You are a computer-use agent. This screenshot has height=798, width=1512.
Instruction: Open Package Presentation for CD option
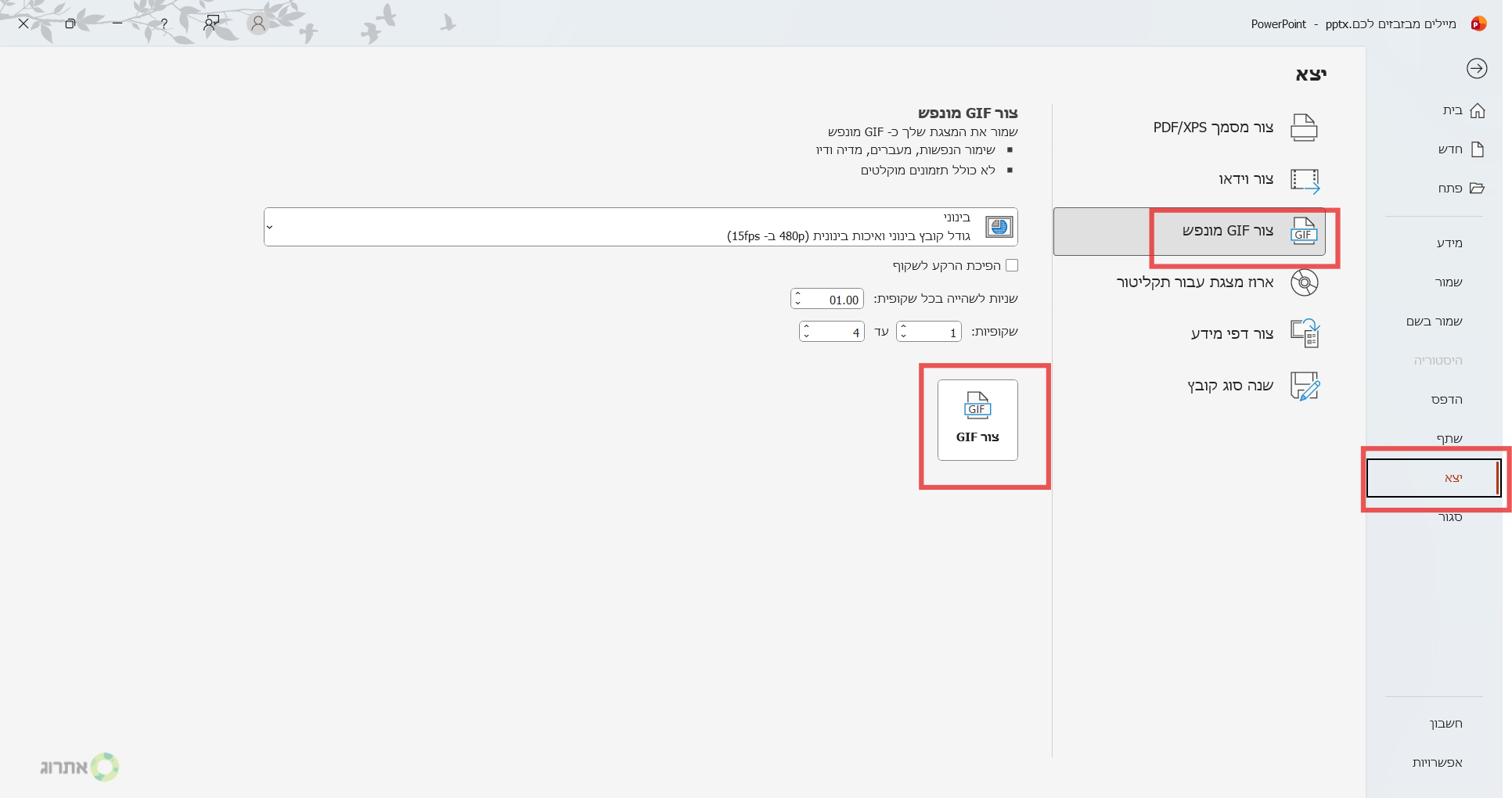click(1217, 282)
